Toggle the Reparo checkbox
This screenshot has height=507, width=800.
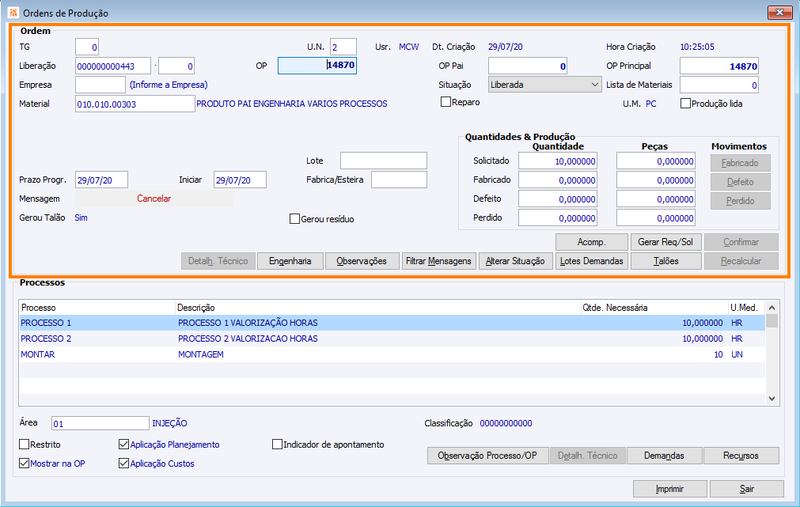(x=446, y=102)
